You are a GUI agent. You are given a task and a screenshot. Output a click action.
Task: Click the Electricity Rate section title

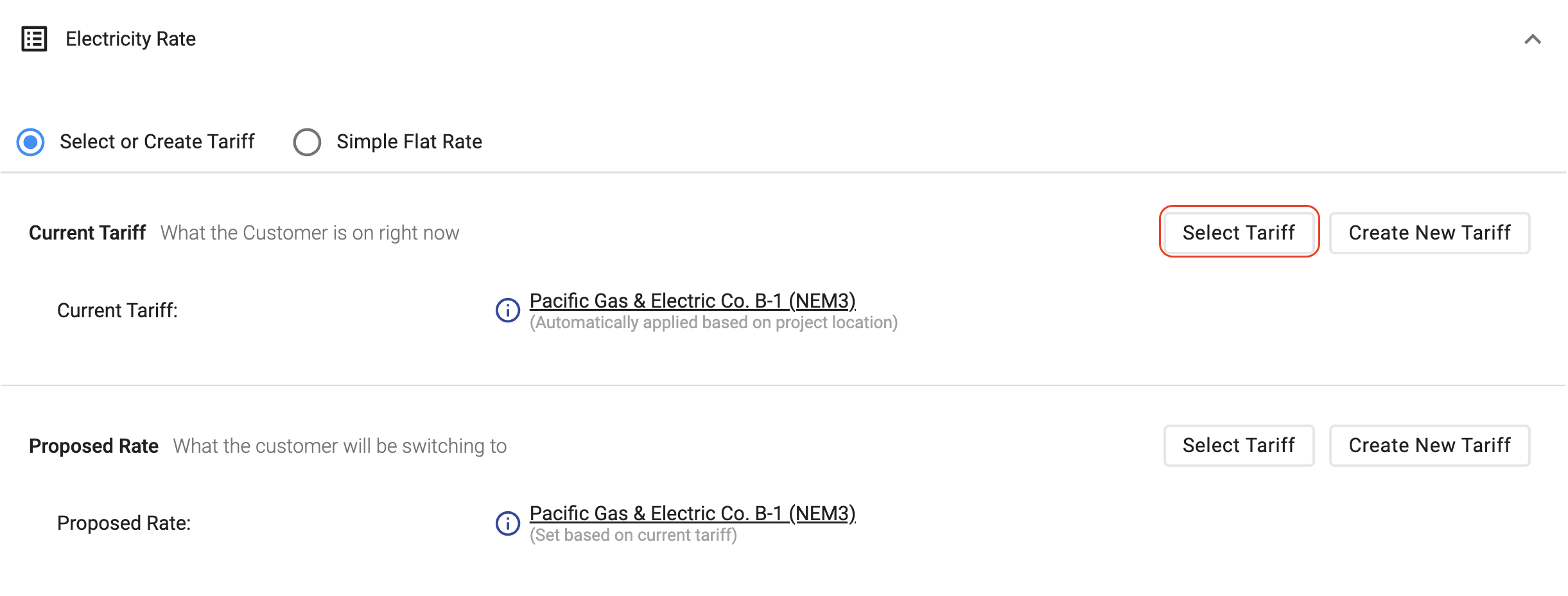pyautogui.click(x=130, y=39)
